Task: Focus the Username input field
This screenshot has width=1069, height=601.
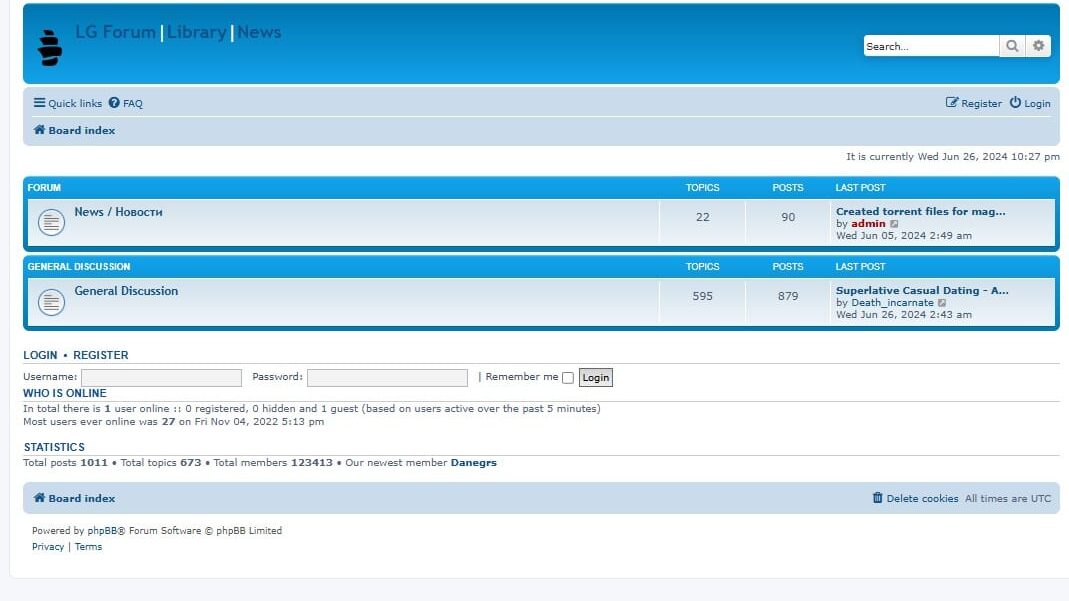Action: coord(161,378)
